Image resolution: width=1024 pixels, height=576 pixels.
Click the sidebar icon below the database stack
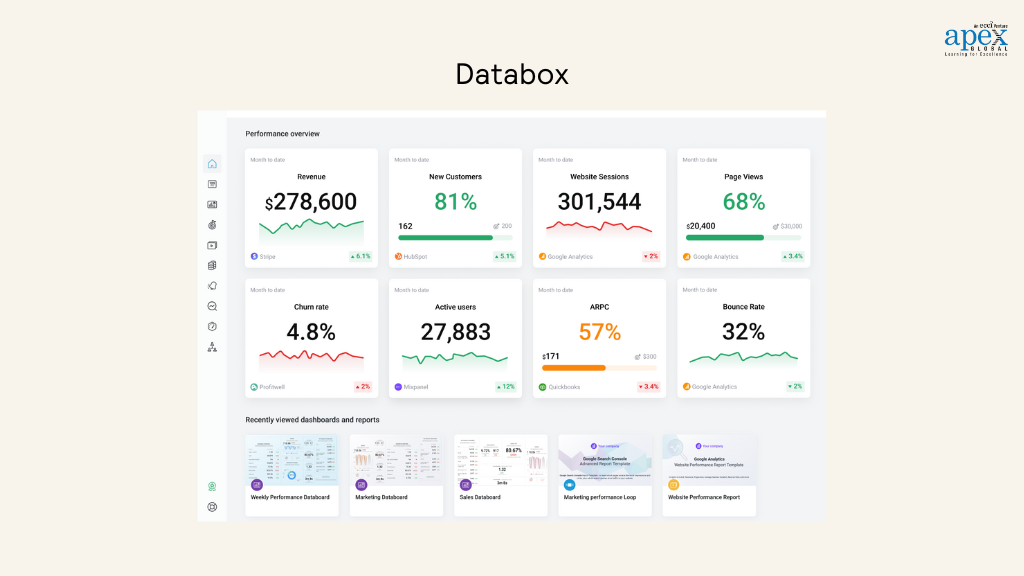tap(212, 286)
